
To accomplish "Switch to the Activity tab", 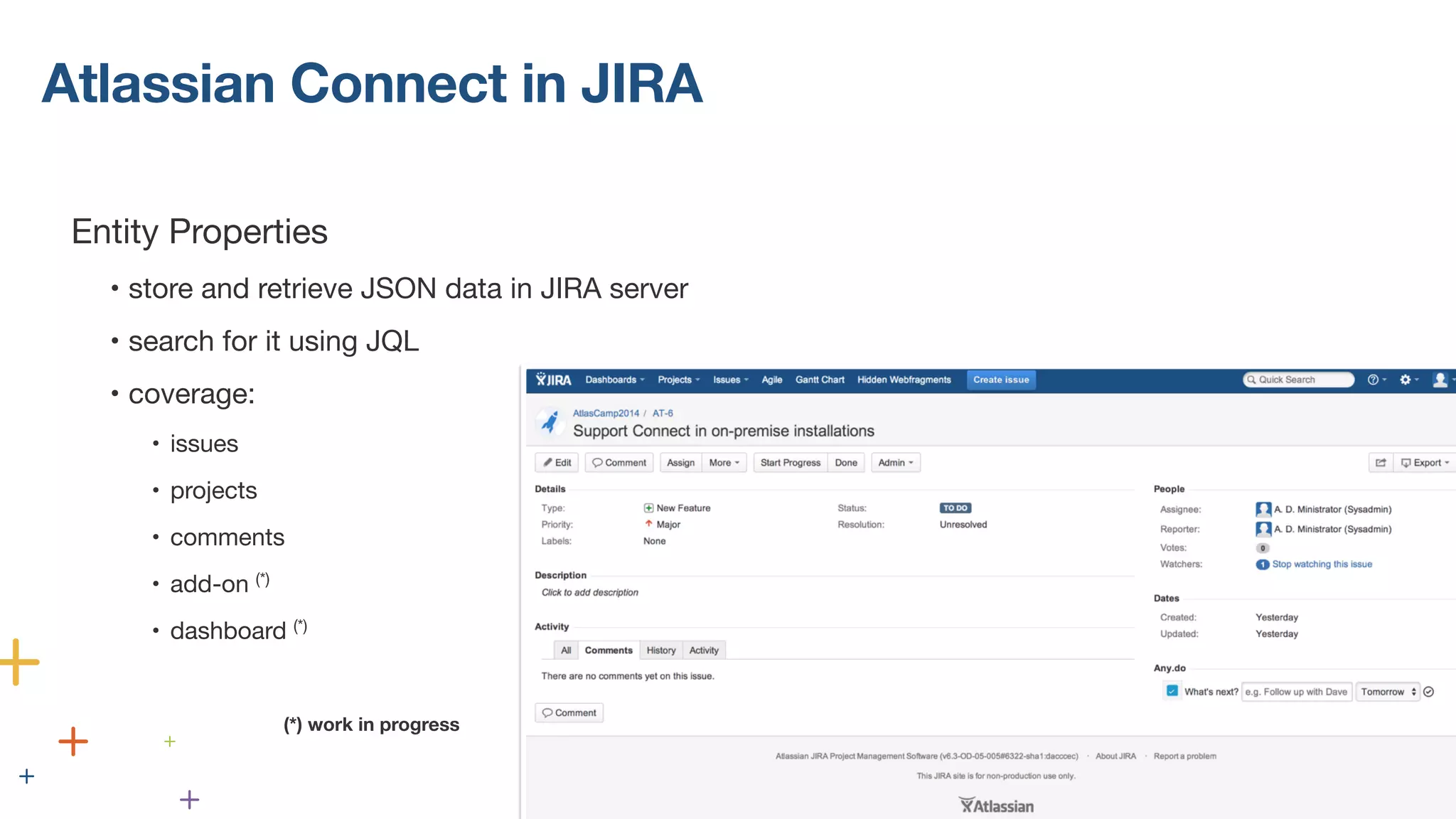I will 704,651.
